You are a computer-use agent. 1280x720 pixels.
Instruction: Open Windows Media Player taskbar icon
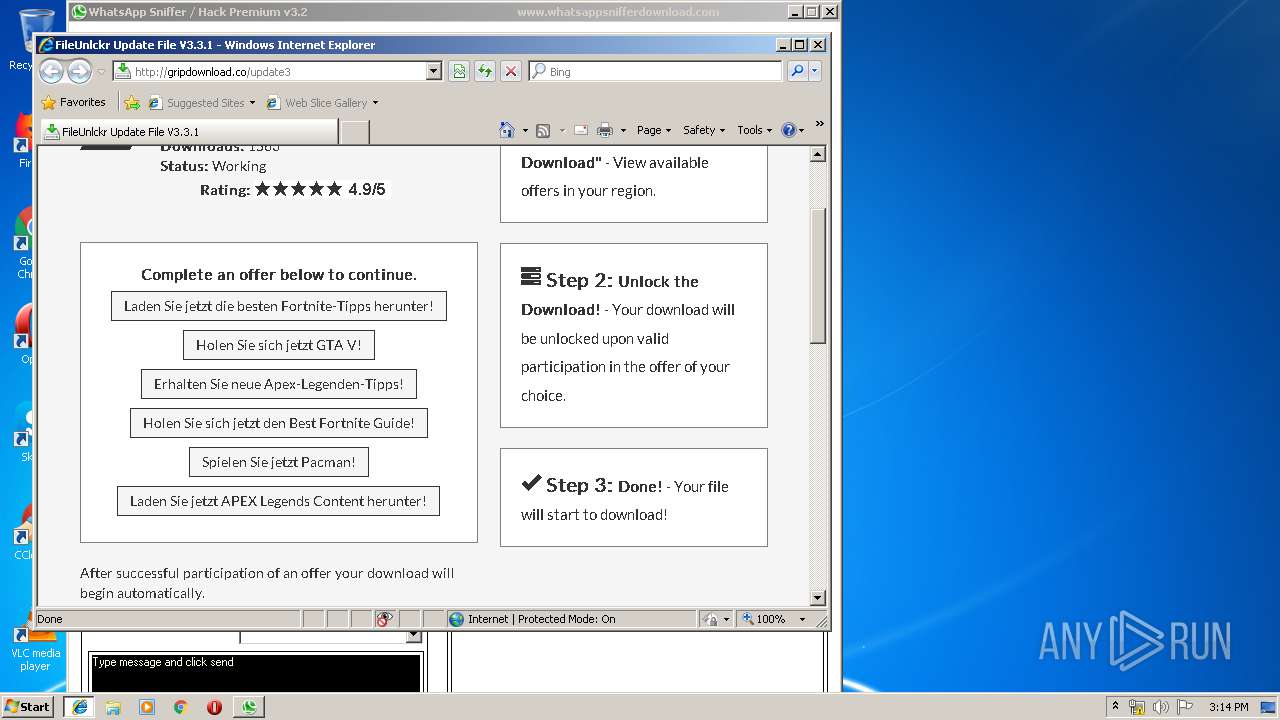[x=147, y=707]
